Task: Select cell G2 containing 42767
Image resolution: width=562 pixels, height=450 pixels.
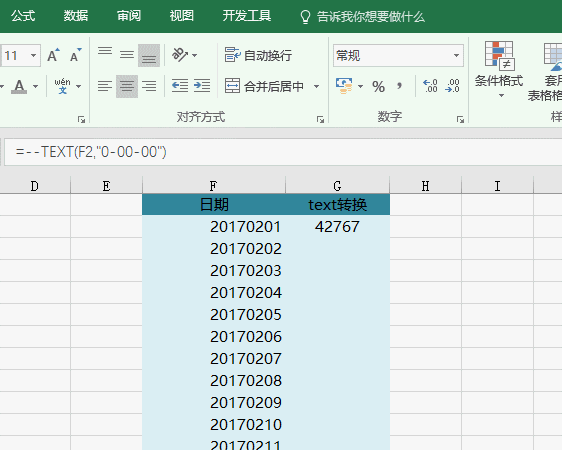Action: tap(337, 227)
